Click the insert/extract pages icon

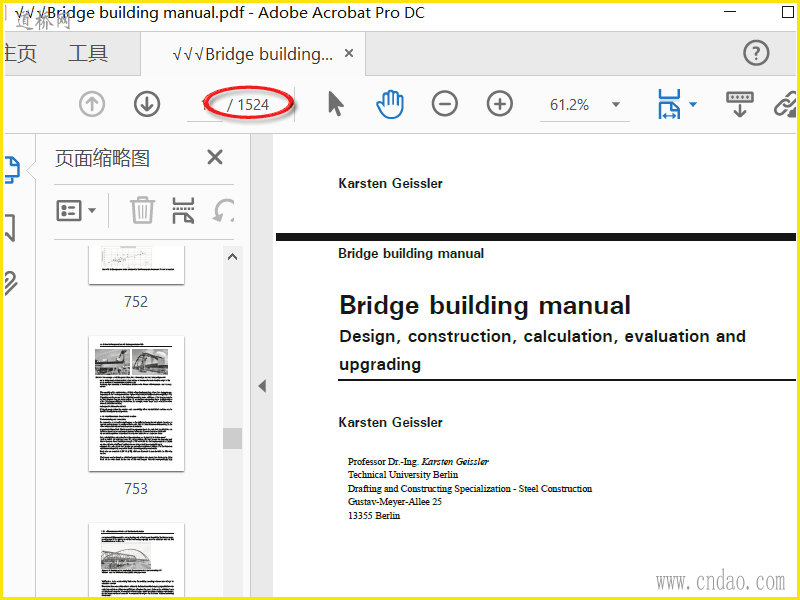(x=183, y=210)
